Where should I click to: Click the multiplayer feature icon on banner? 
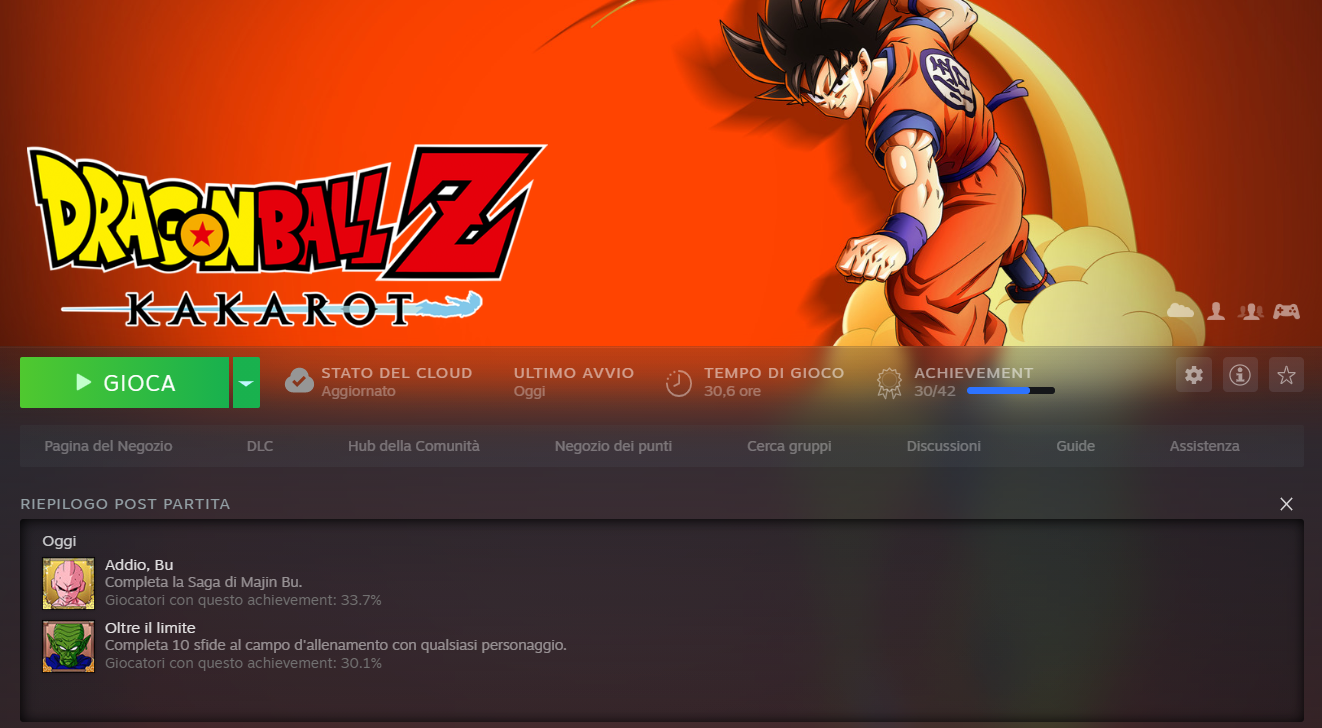[1250, 311]
